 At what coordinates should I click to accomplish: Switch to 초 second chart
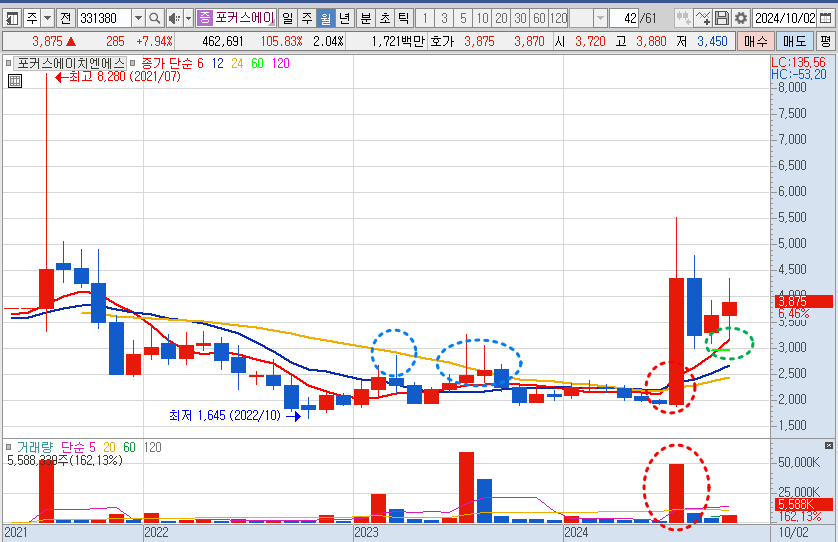tap(385, 19)
